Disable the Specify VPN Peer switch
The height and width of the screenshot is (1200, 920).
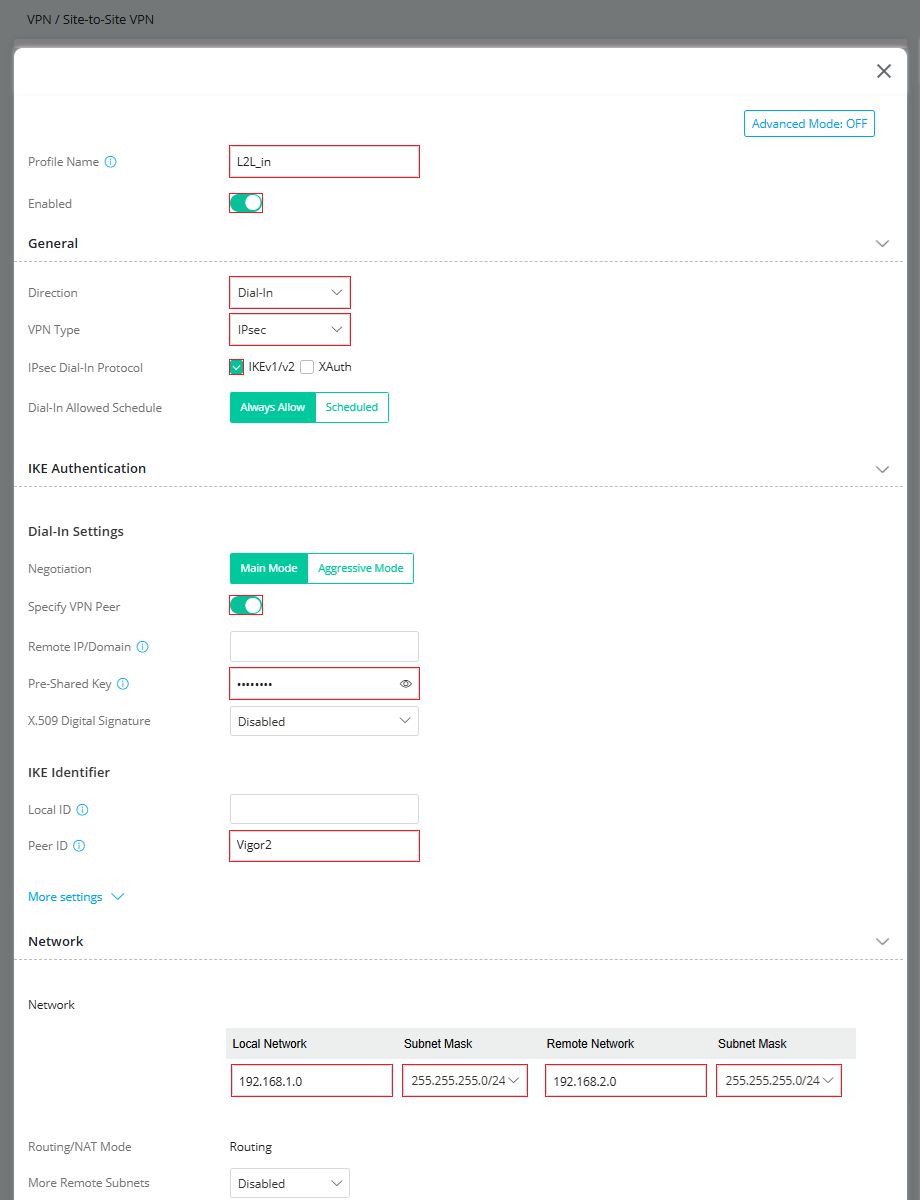[246, 605]
